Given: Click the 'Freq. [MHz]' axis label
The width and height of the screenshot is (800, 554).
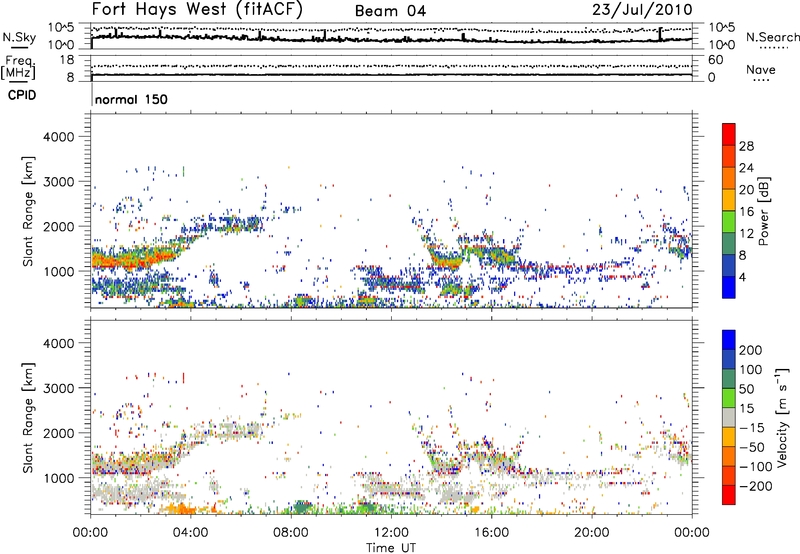Looking at the screenshot, I should click(x=18, y=68).
